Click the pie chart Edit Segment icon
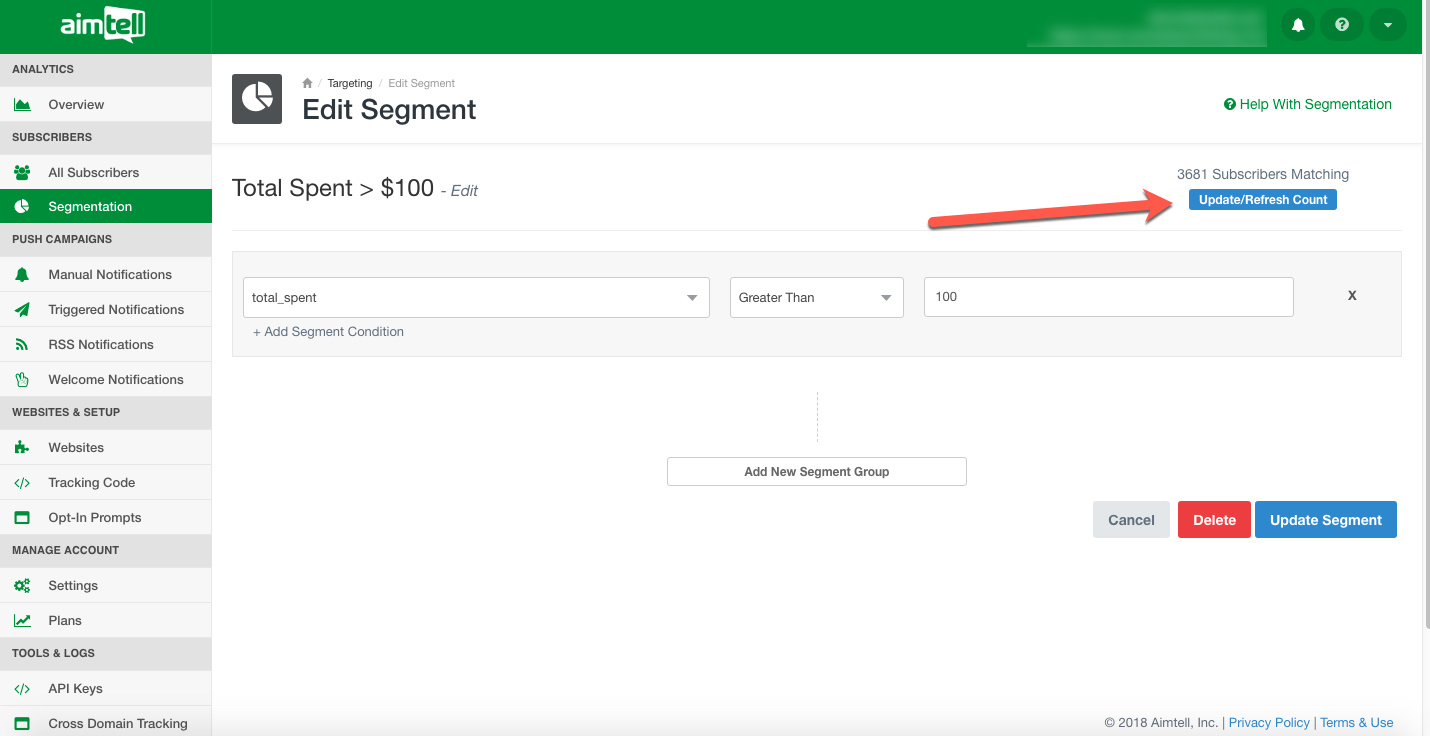Screen dimensions: 1430x736 [257, 99]
